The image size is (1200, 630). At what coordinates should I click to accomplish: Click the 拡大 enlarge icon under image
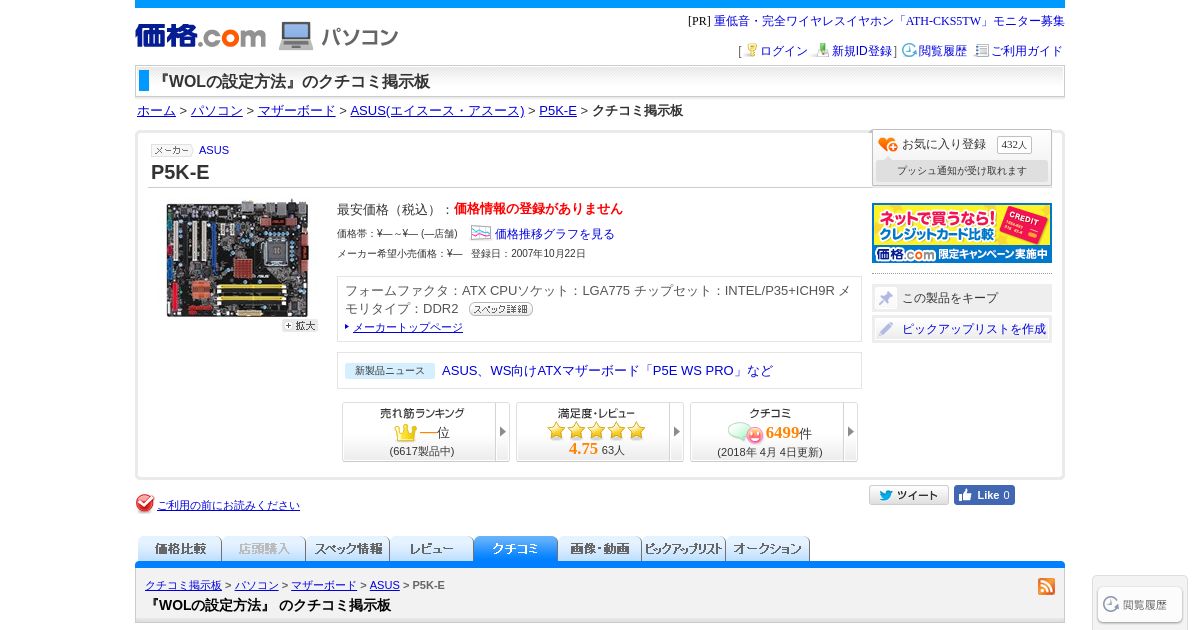point(300,326)
